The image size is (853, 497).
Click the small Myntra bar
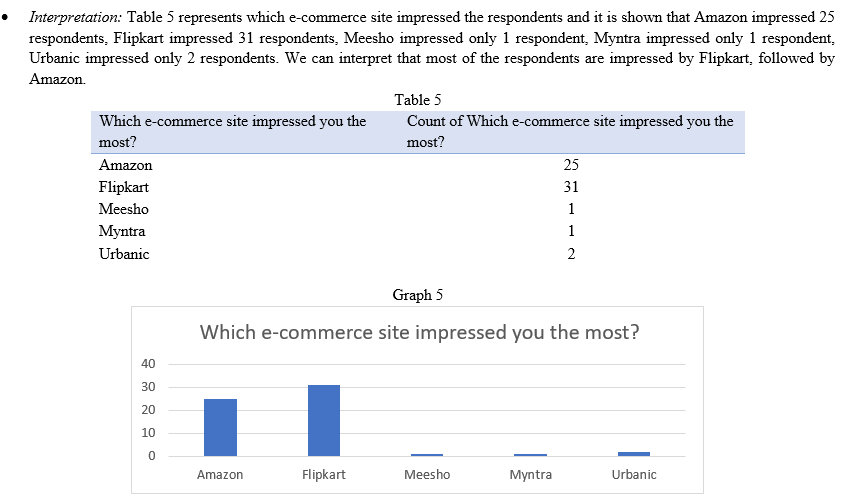point(530,455)
